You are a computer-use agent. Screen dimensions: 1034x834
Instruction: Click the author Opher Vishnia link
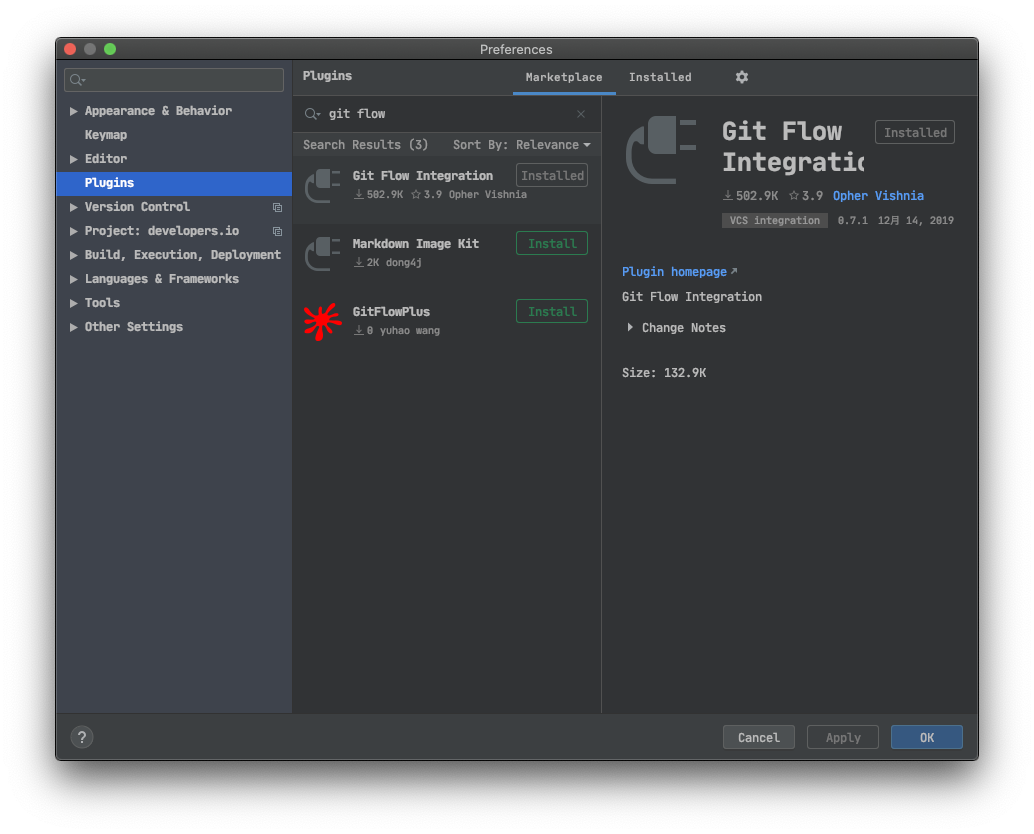[x=879, y=195]
